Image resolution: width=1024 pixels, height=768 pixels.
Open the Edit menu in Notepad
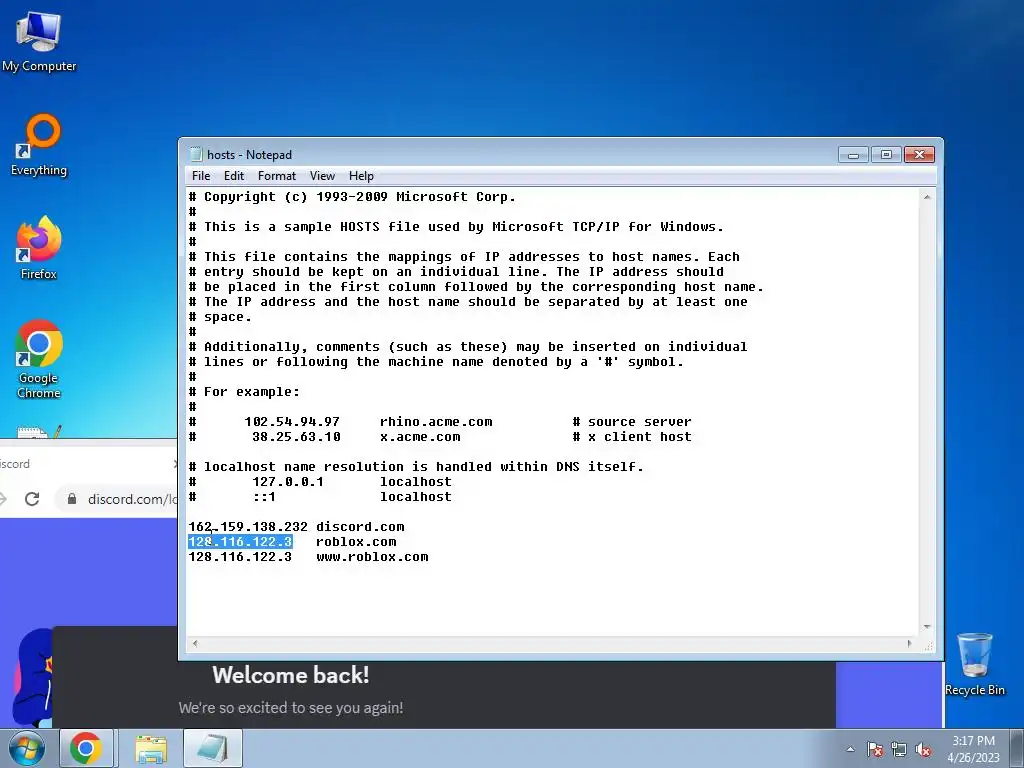(x=234, y=176)
